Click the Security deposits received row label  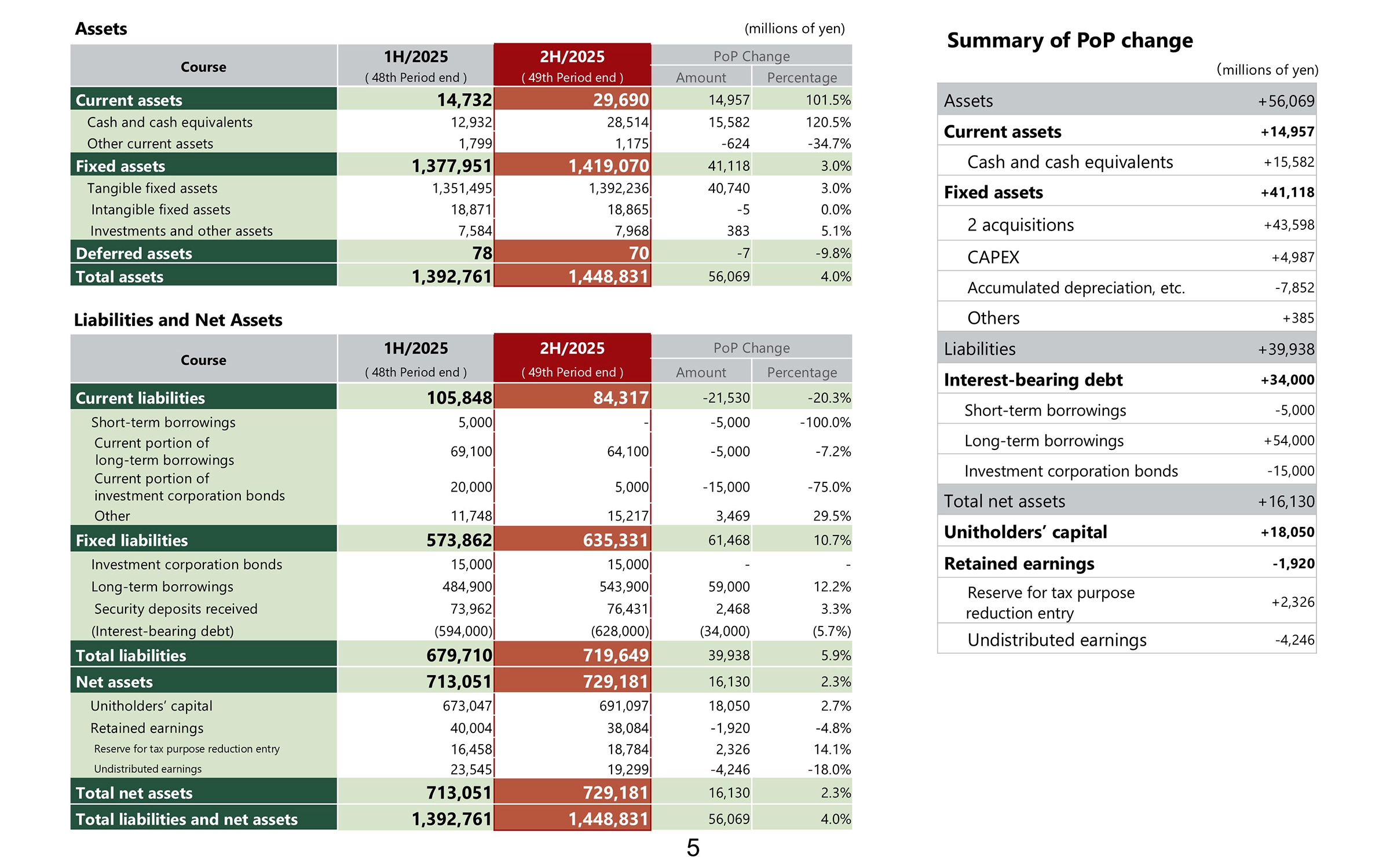[x=175, y=609]
